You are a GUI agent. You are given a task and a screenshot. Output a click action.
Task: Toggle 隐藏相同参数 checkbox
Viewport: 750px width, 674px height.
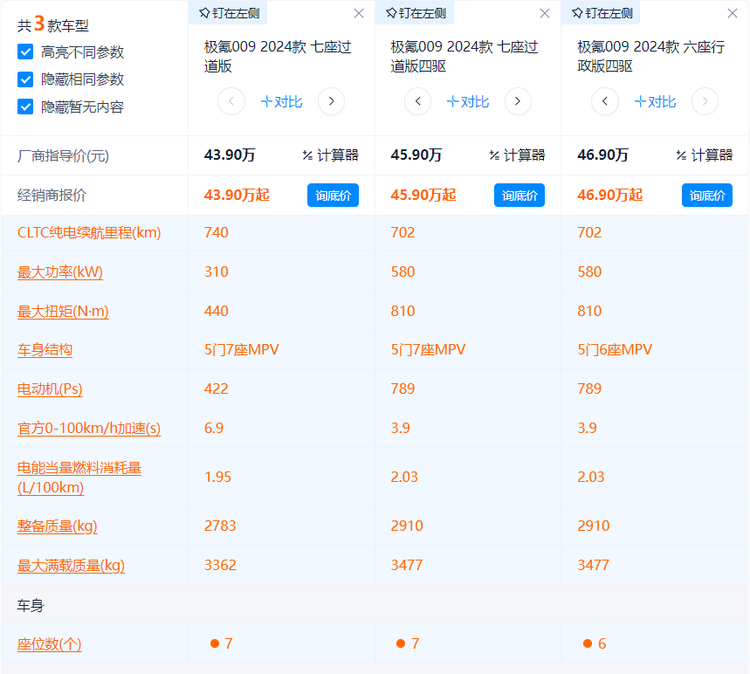pos(25,79)
